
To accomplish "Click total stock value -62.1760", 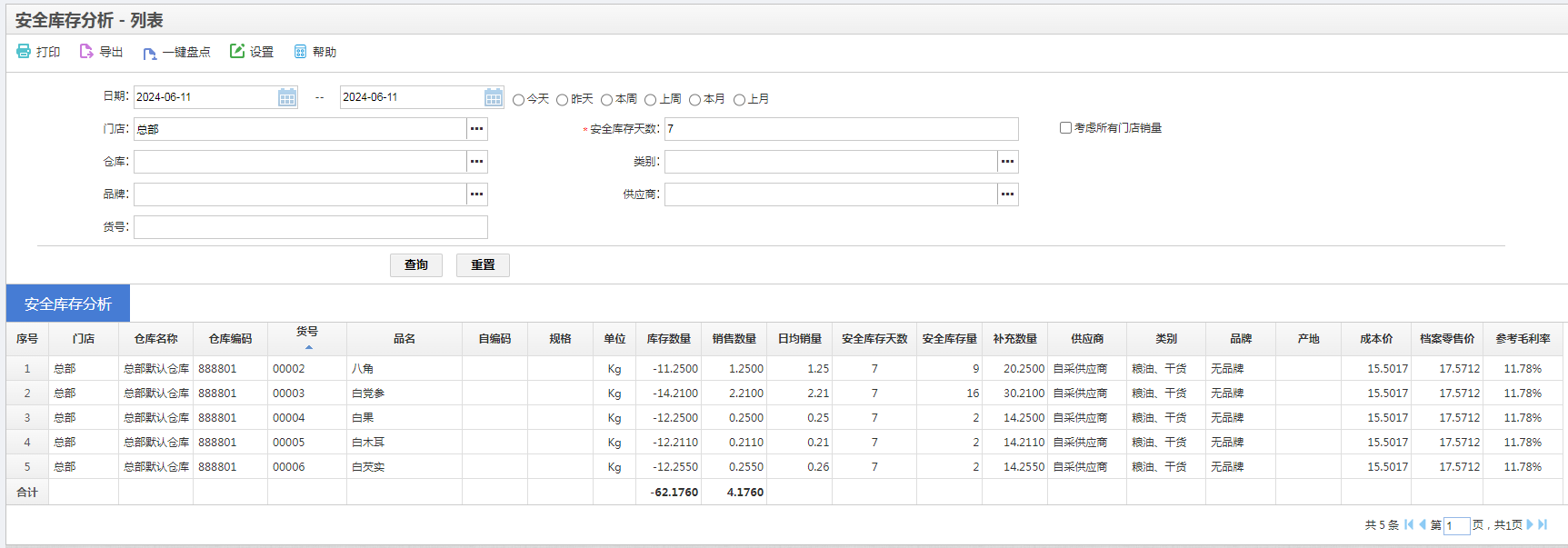I will (x=674, y=493).
